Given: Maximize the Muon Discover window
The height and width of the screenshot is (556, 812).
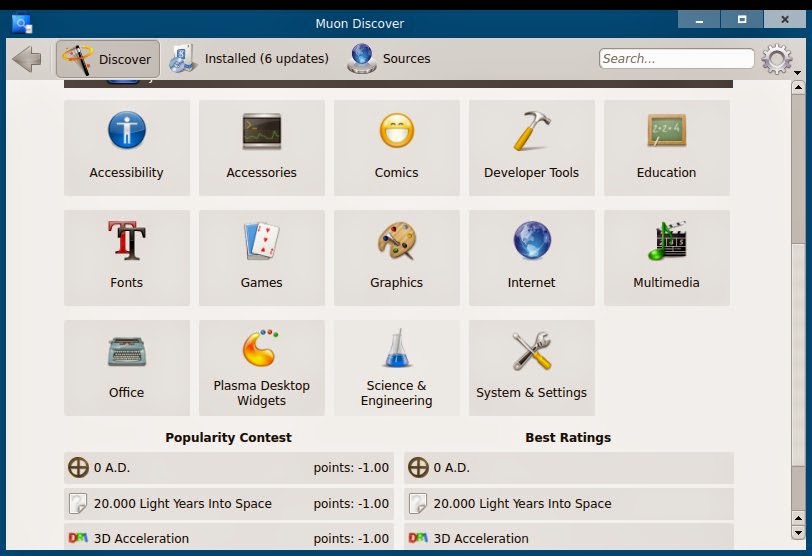Looking at the screenshot, I should 742,20.
